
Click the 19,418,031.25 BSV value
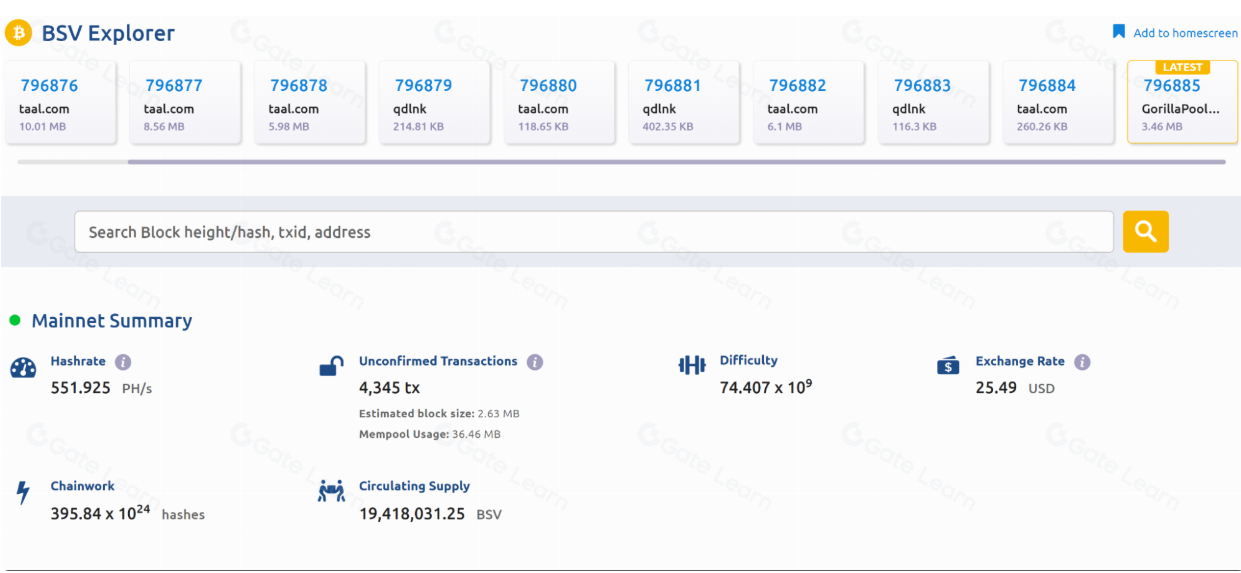pyautogui.click(x=430, y=514)
